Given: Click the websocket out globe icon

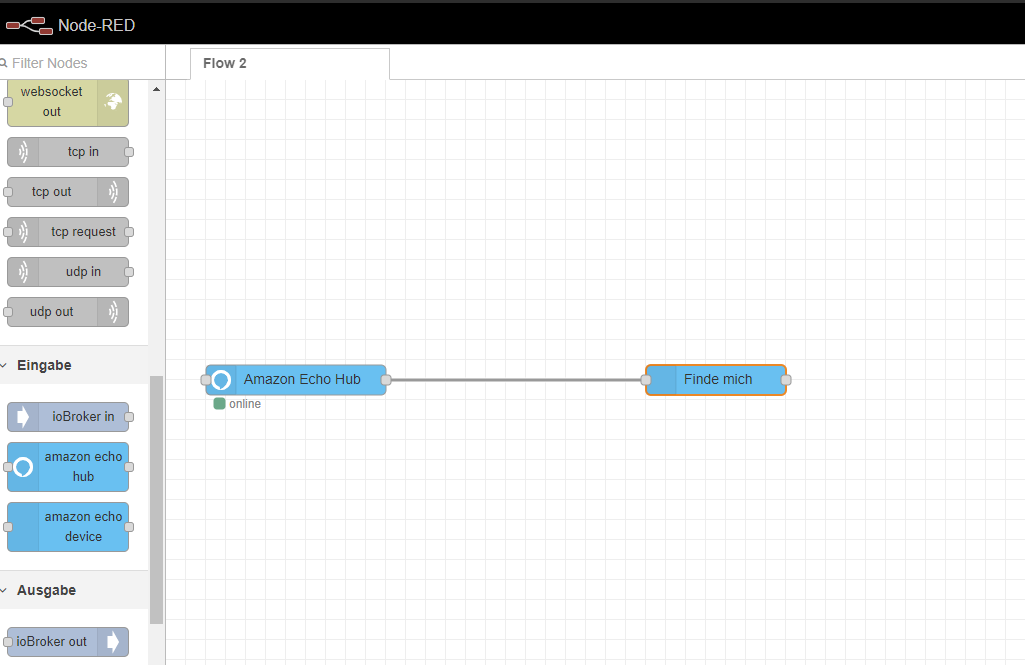Looking at the screenshot, I should point(113,101).
